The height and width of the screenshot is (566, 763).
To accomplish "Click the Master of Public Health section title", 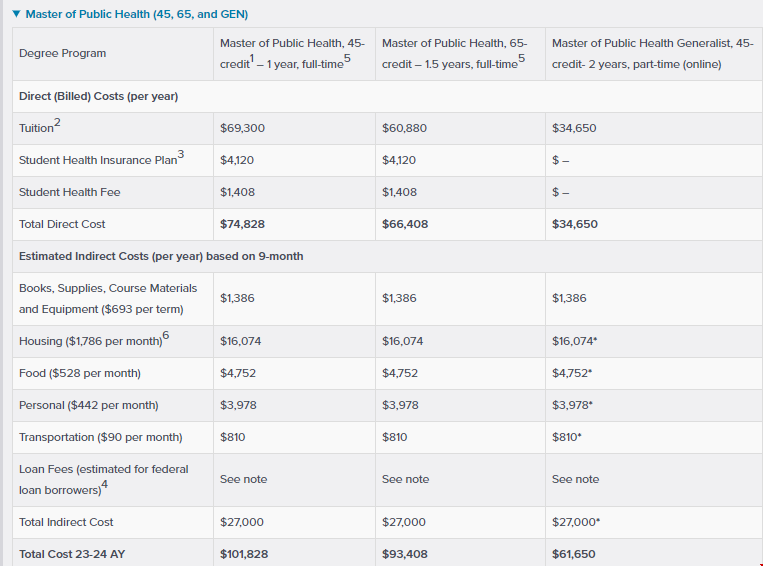I will click(136, 14).
